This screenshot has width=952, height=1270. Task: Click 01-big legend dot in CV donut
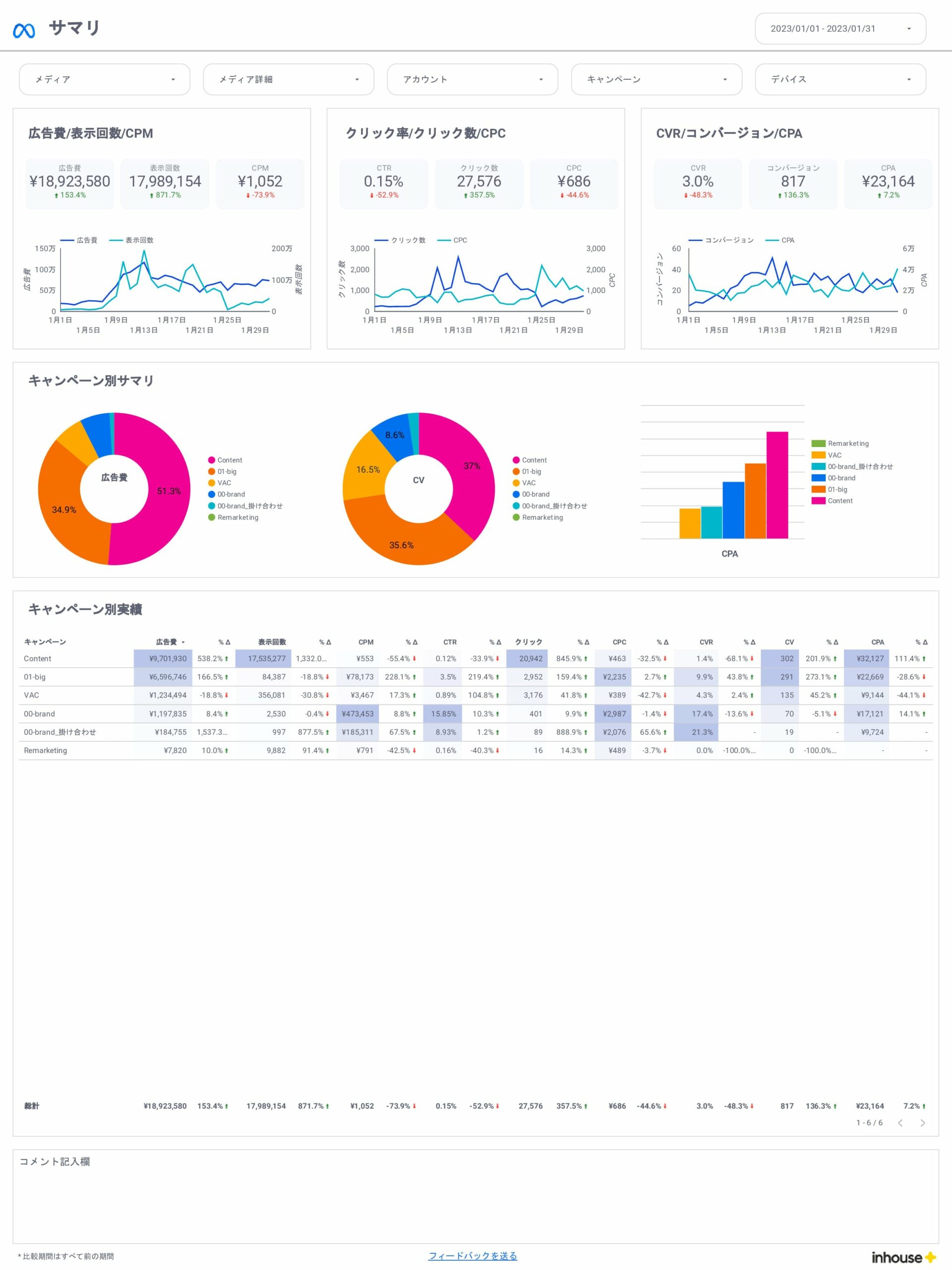[516, 471]
